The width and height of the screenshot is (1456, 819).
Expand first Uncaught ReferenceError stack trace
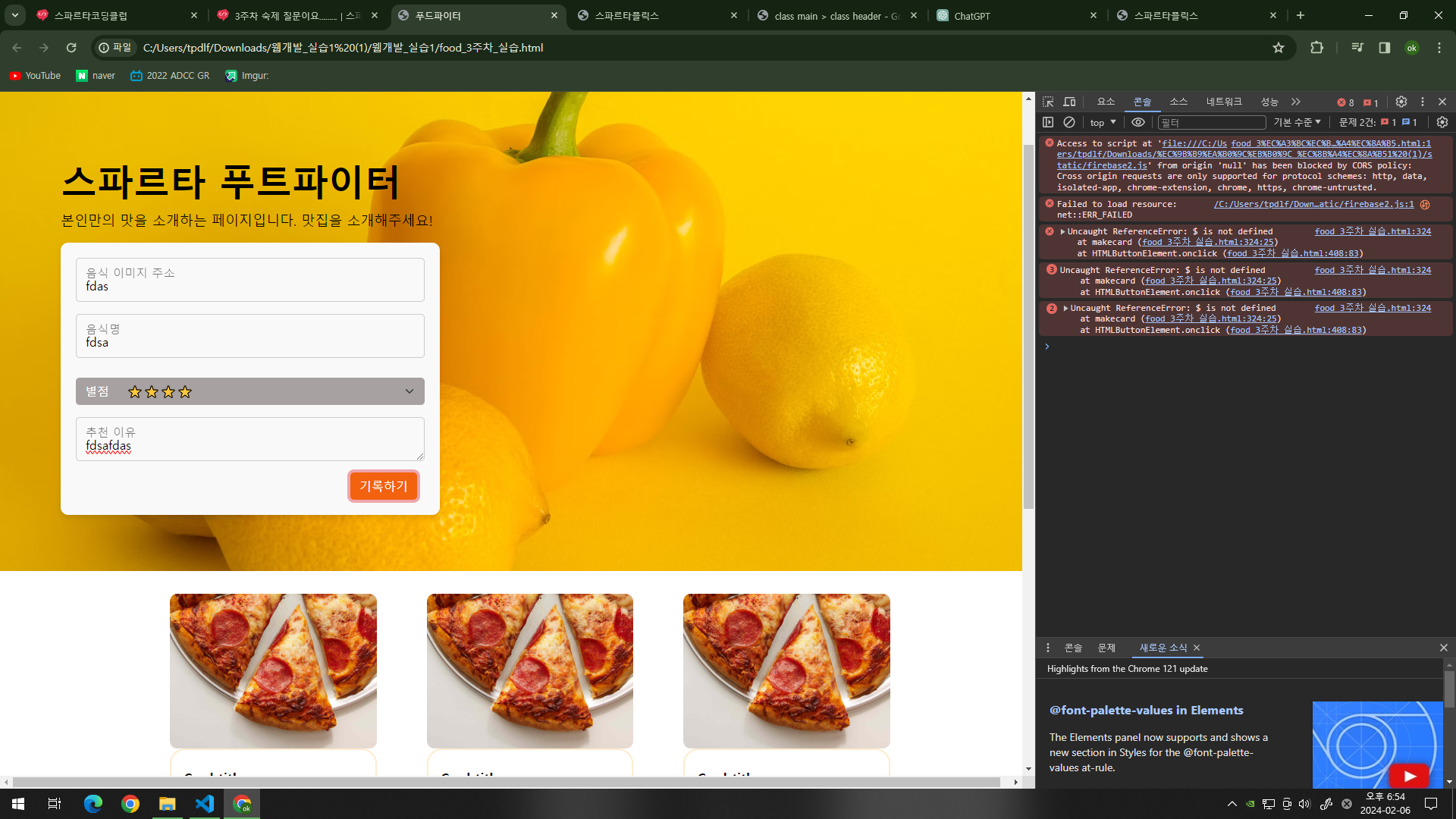1062,232
